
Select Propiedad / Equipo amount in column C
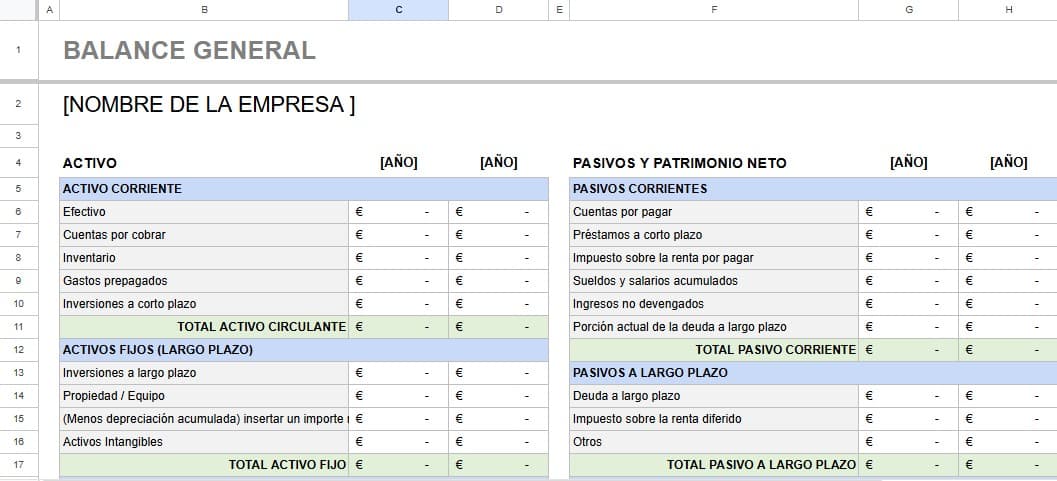tap(398, 395)
